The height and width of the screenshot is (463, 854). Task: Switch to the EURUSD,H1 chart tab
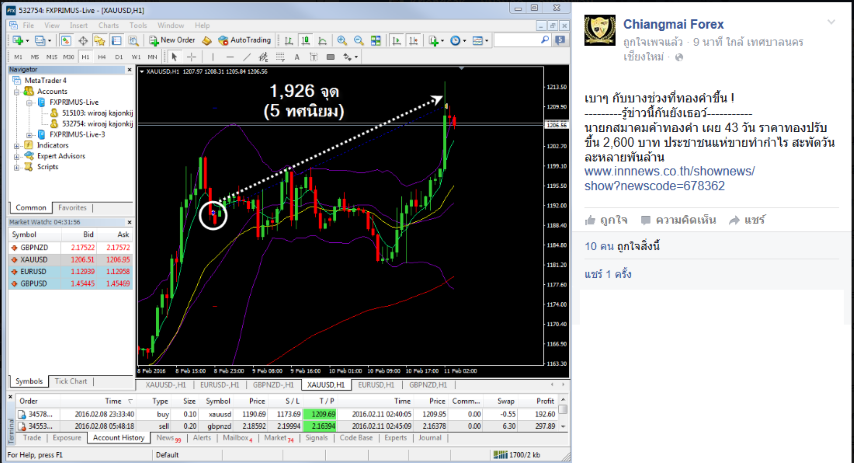tap(376, 385)
